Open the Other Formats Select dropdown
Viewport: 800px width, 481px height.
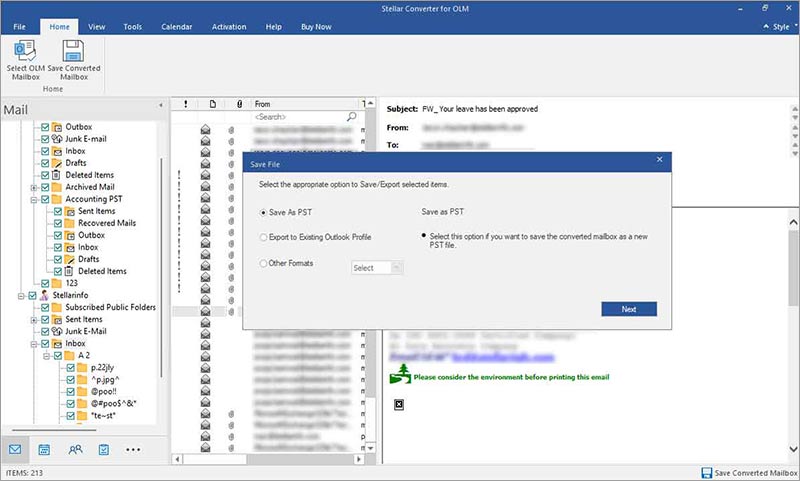(x=377, y=268)
